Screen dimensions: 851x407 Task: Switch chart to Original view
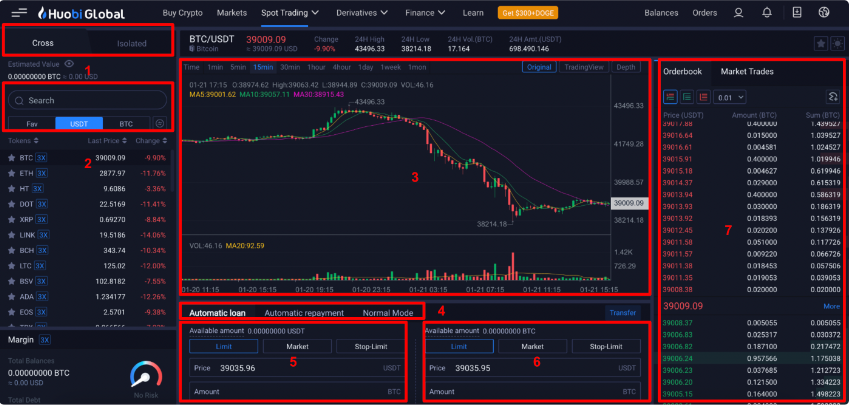(x=539, y=67)
